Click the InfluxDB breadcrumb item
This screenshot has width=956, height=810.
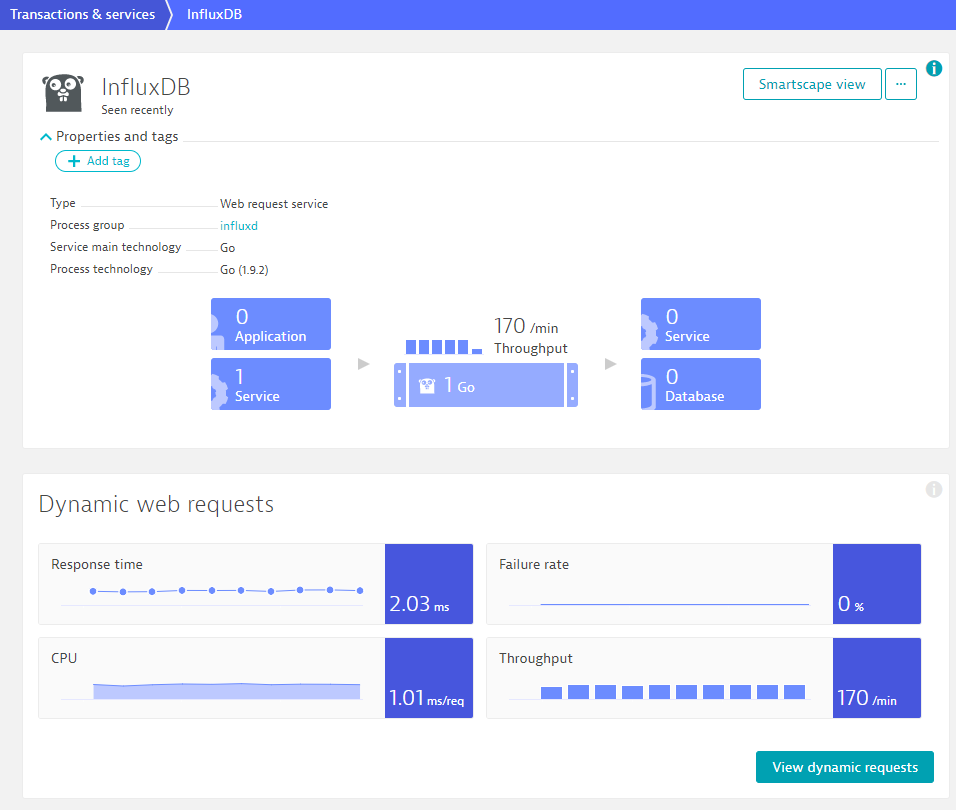pyautogui.click(x=214, y=15)
